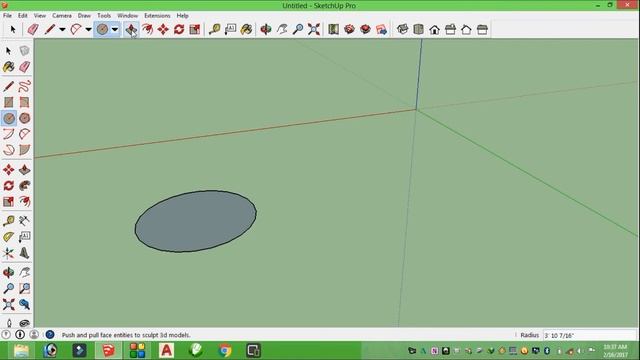Pick the Rotate tool in the top toolbar
640x360 pixels.
[x=179, y=29]
